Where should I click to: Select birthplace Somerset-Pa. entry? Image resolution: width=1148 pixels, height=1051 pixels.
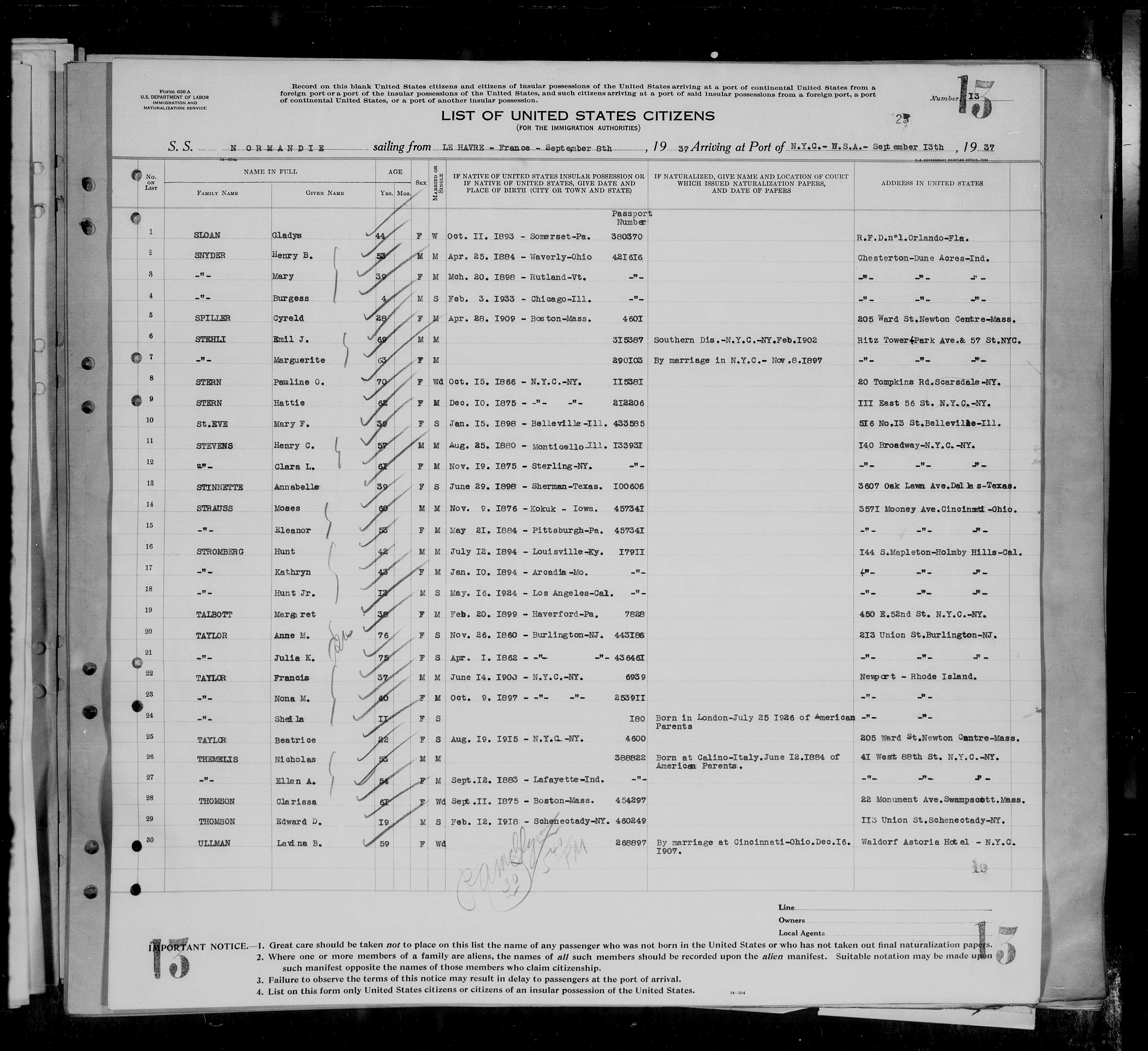tap(560, 236)
